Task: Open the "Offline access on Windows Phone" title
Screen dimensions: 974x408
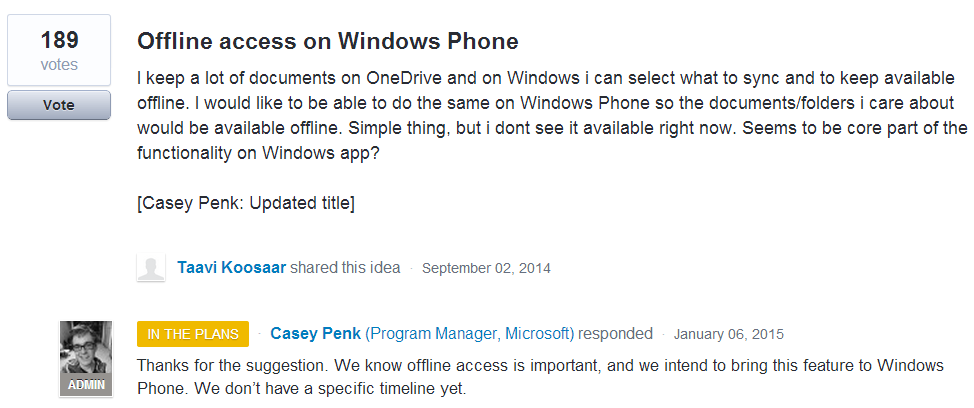Action: pos(327,42)
